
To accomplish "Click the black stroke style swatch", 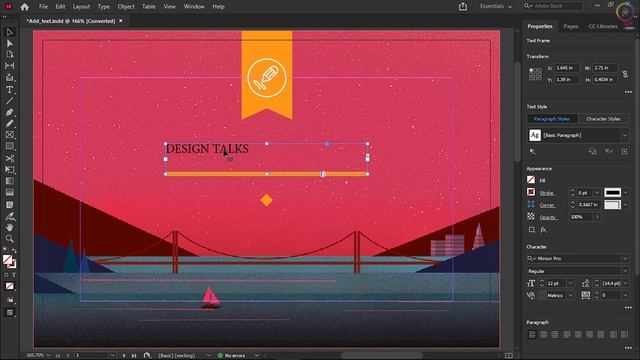I will [613, 193].
